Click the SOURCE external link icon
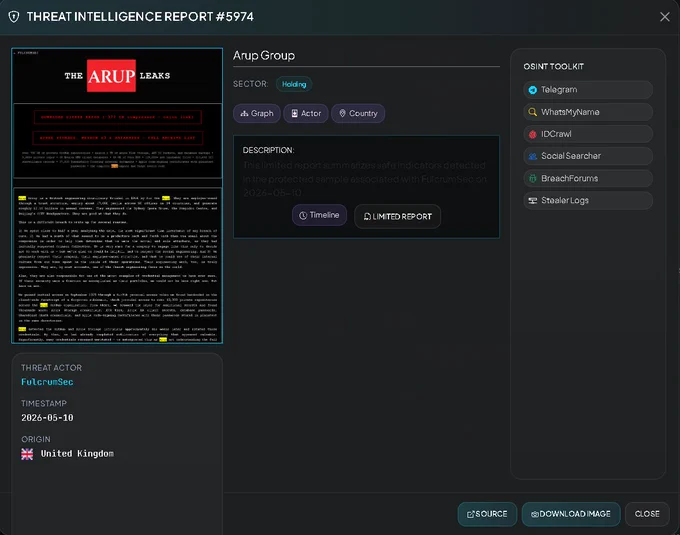The height and width of the screenshot is (535, 680). point(470,515)
